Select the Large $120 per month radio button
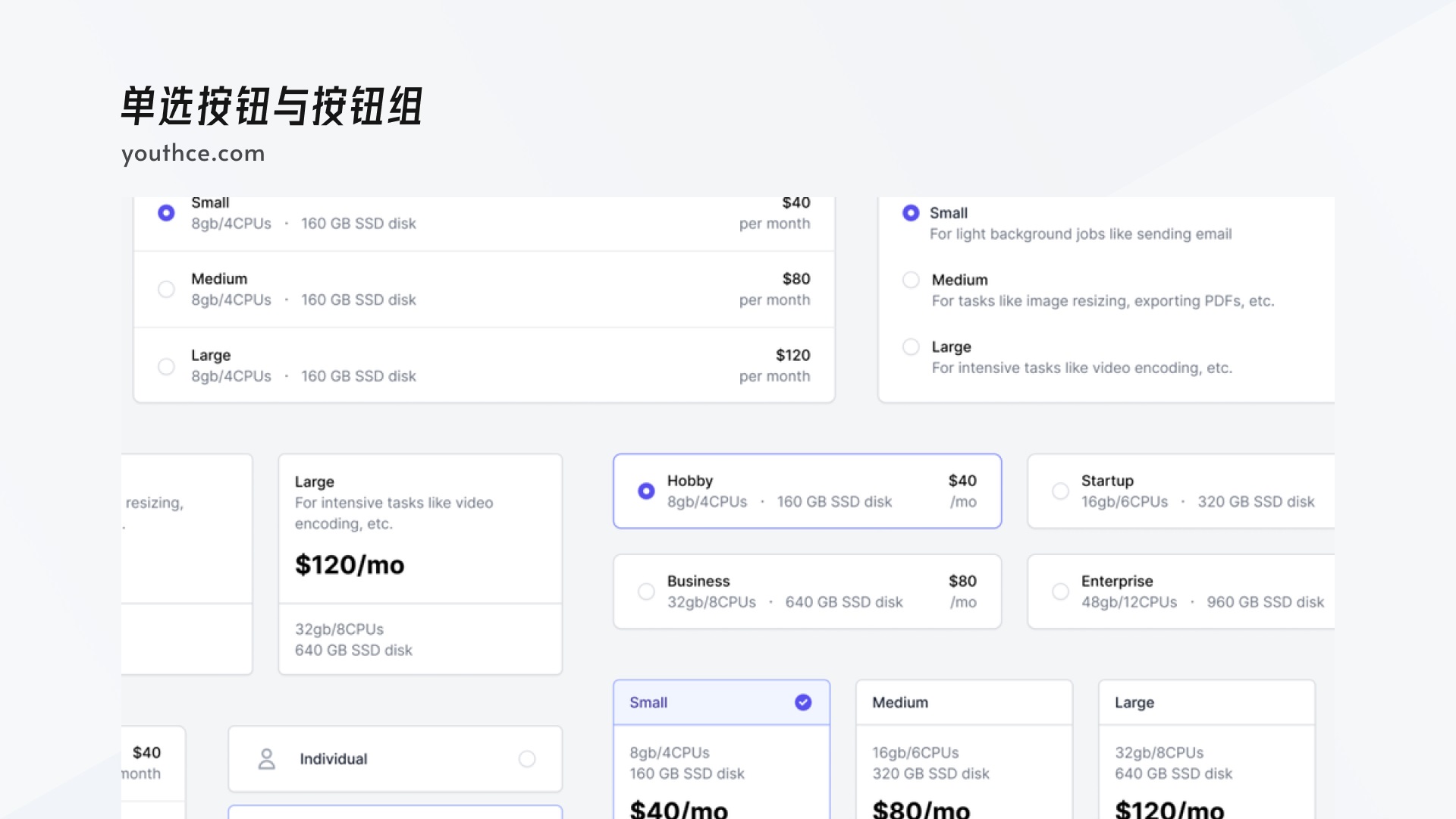This screenshot has height=819, width=1456. pyautogui.click(x=167, y=366)
